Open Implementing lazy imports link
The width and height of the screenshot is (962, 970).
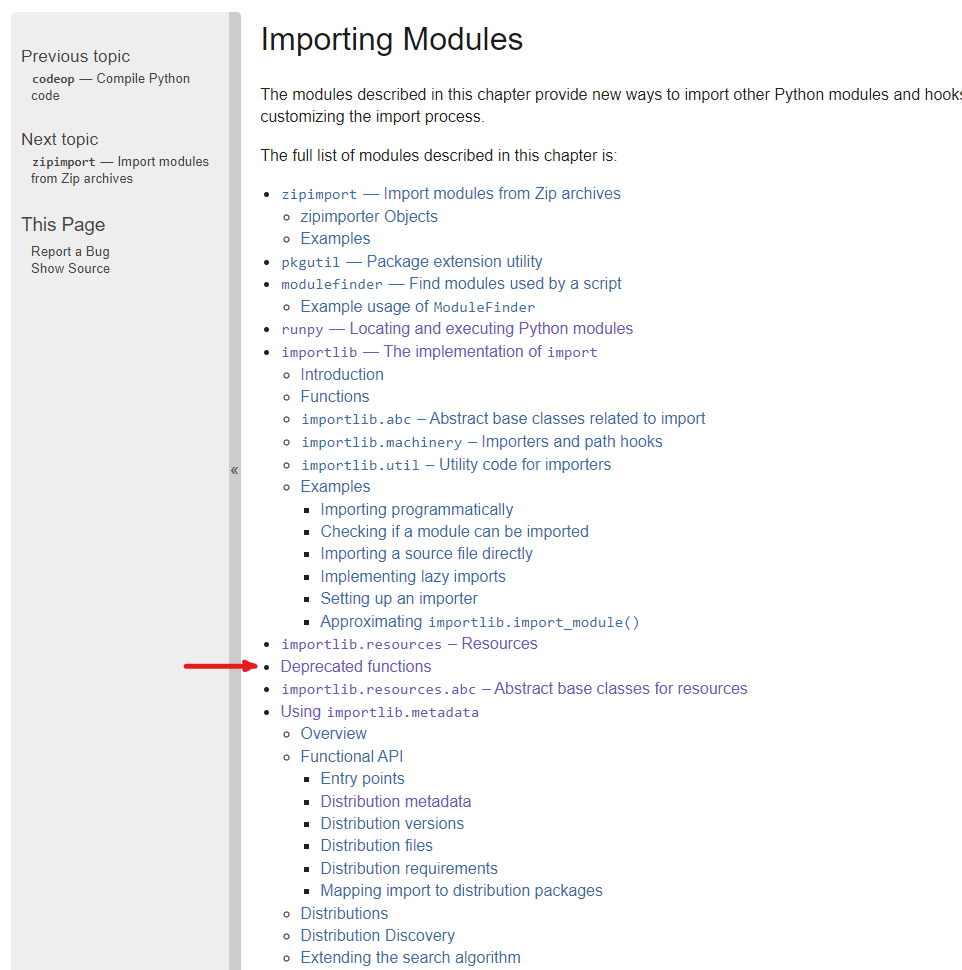[413, 577]
